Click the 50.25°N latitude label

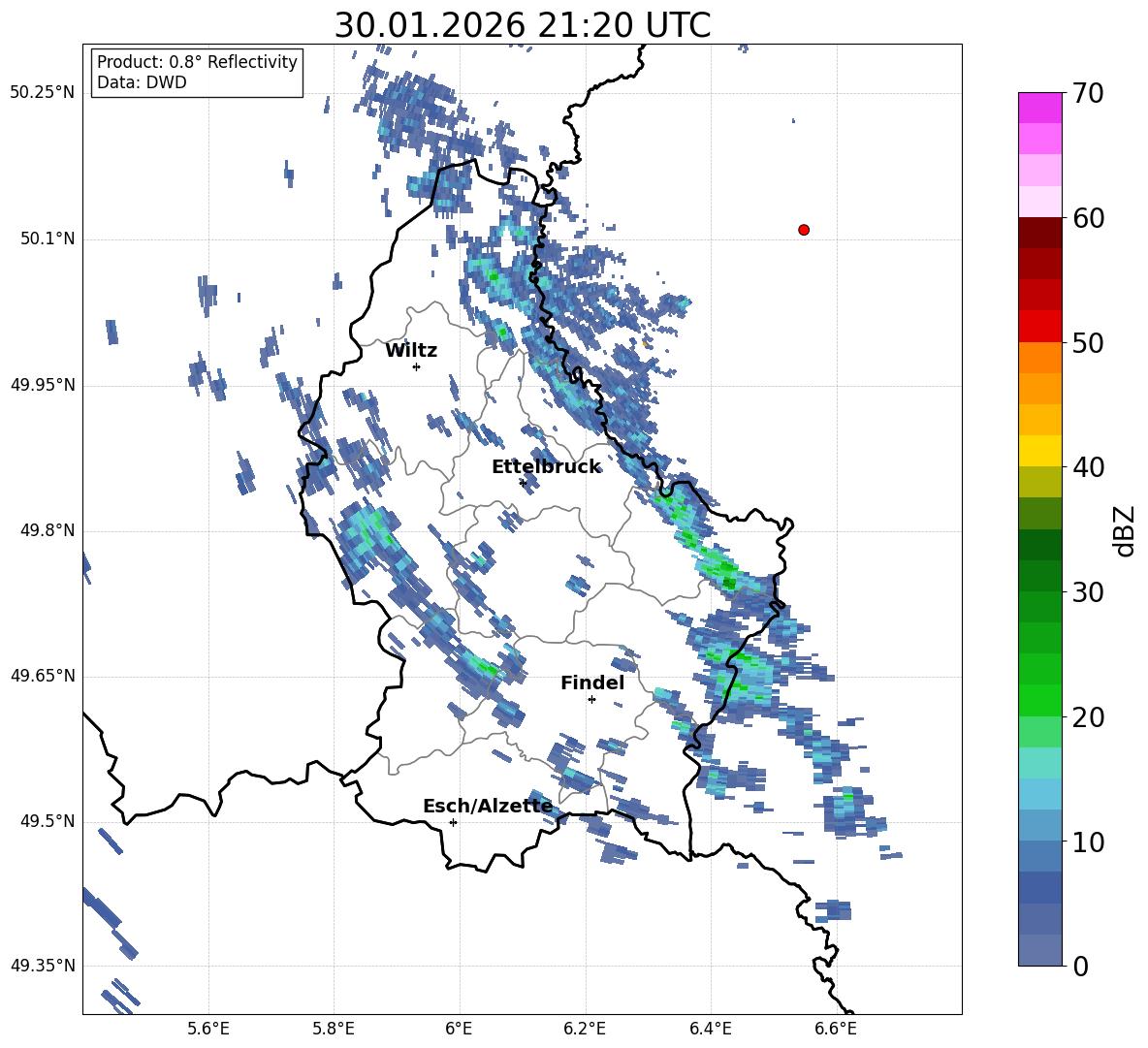pos(43,93)
